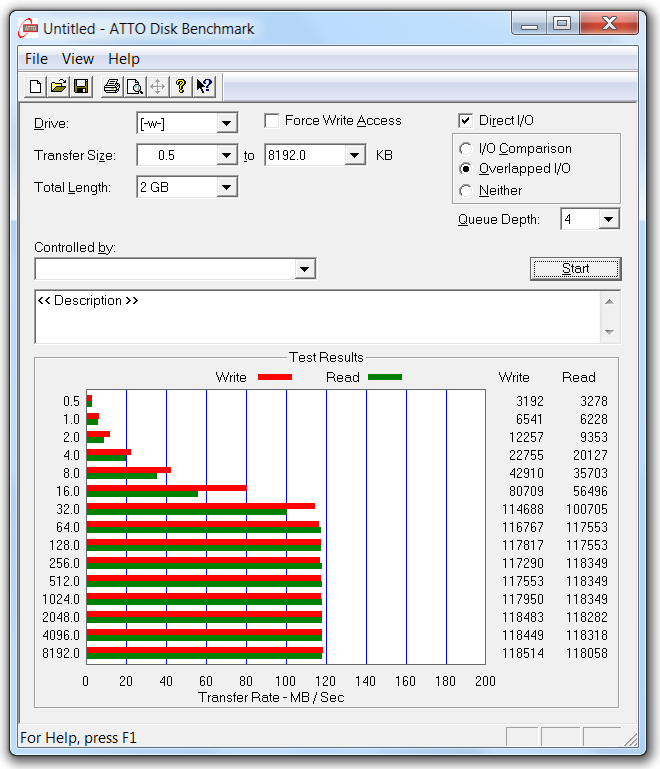Click the yellow question mark About icon
This screenshot has height=769, width=660.
pos(181,86)
